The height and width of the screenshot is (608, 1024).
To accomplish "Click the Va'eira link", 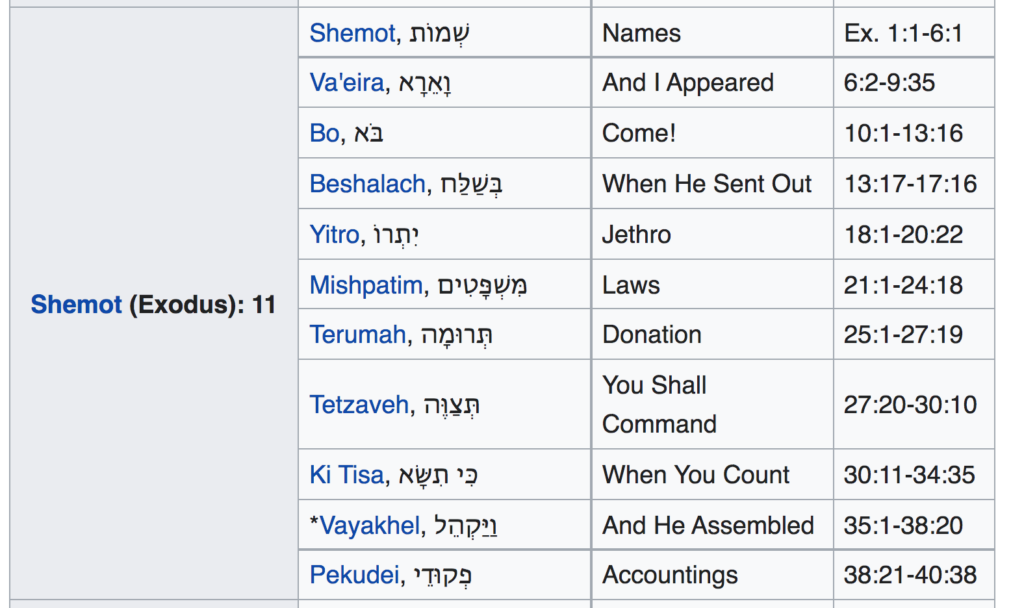I will coord(346,83).
